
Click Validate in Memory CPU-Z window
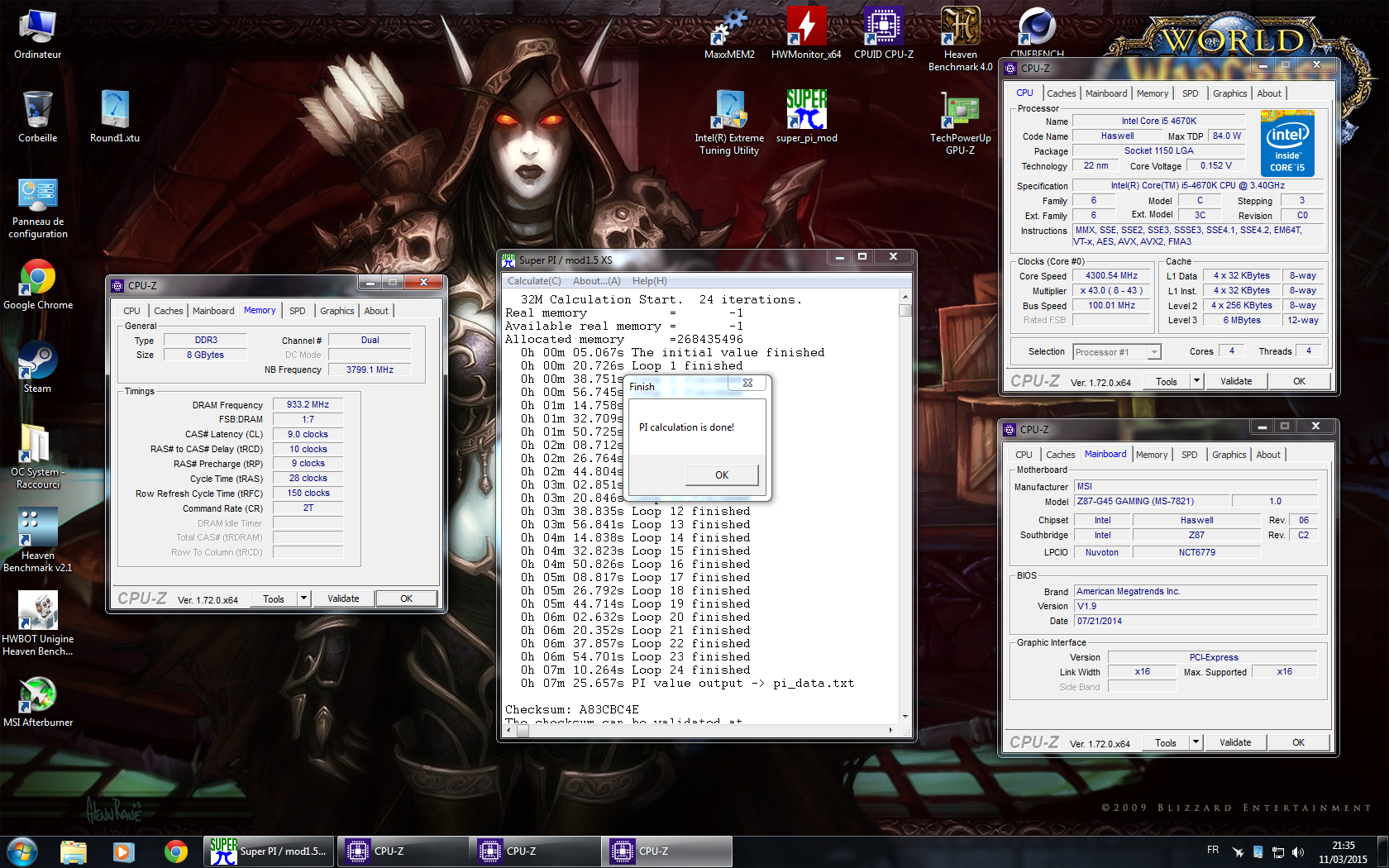(343, 599)
